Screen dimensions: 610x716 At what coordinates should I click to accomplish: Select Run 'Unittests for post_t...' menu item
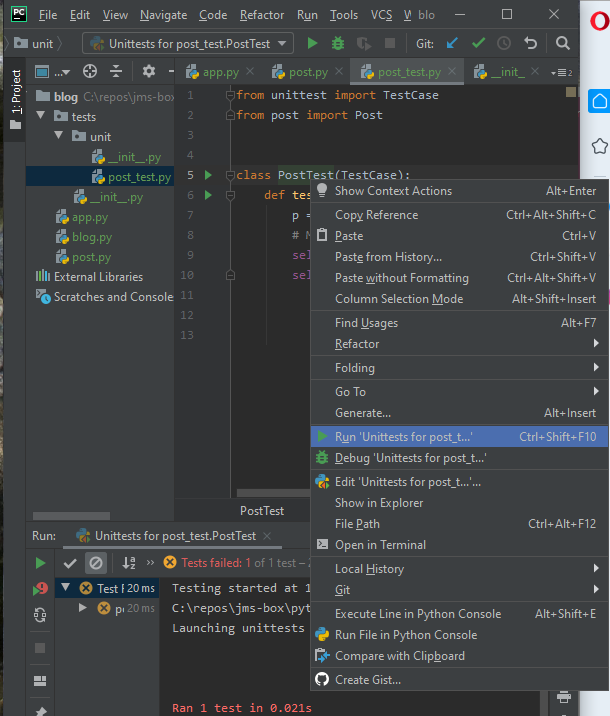[459, 437]
